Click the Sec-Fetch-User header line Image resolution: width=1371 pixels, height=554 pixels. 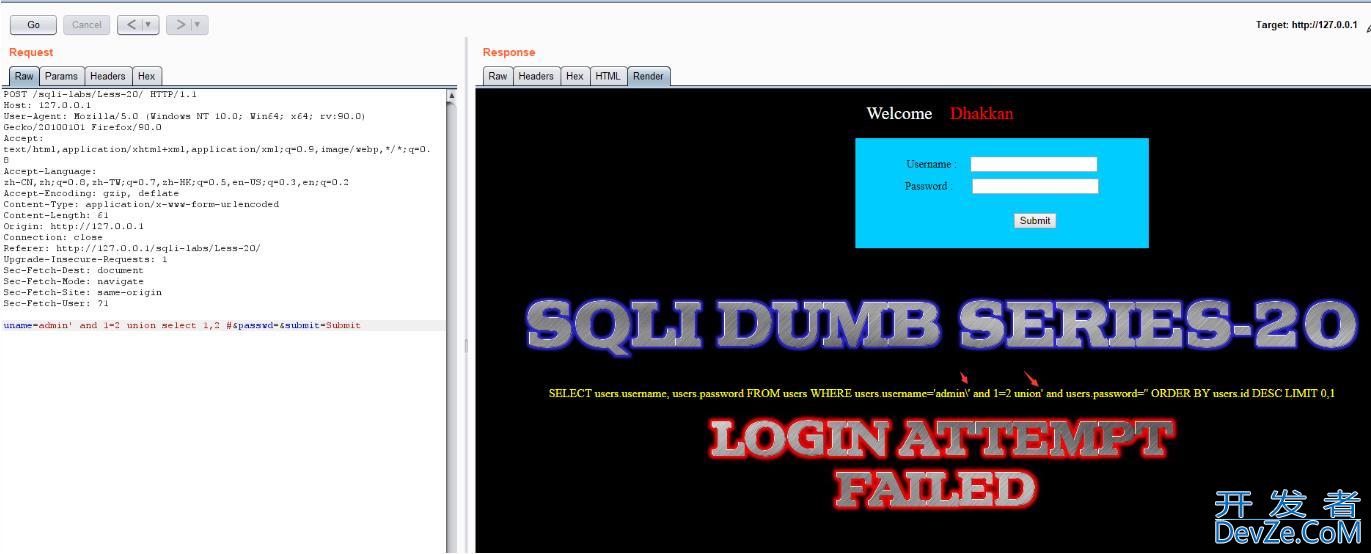click(56, 303)
